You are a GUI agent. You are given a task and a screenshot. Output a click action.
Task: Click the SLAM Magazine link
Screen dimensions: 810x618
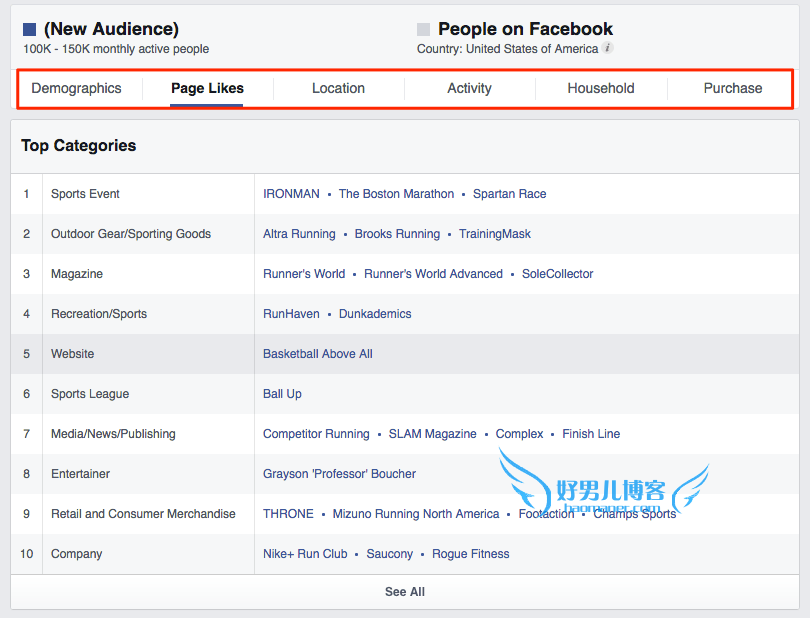click(432, 434)
